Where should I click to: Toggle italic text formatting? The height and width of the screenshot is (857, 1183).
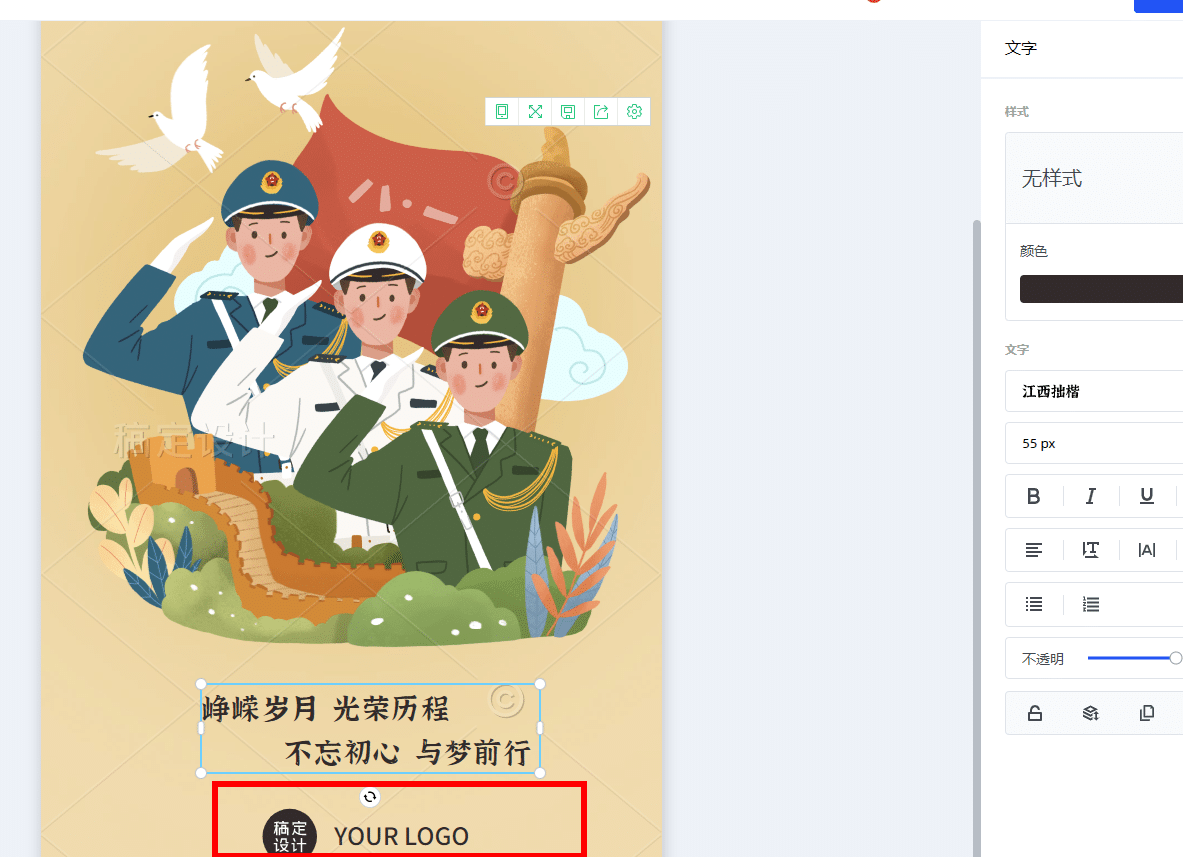[1090, 496]
